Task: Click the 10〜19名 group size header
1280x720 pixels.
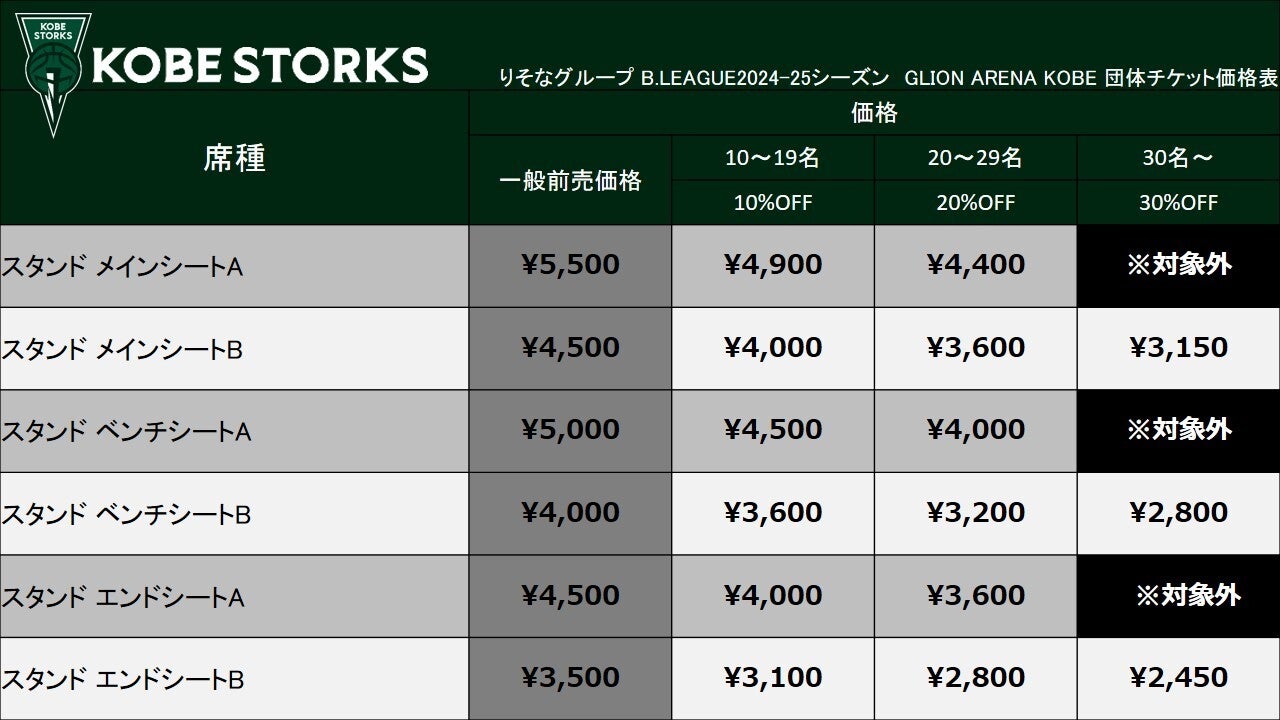Action: point(773,158)
